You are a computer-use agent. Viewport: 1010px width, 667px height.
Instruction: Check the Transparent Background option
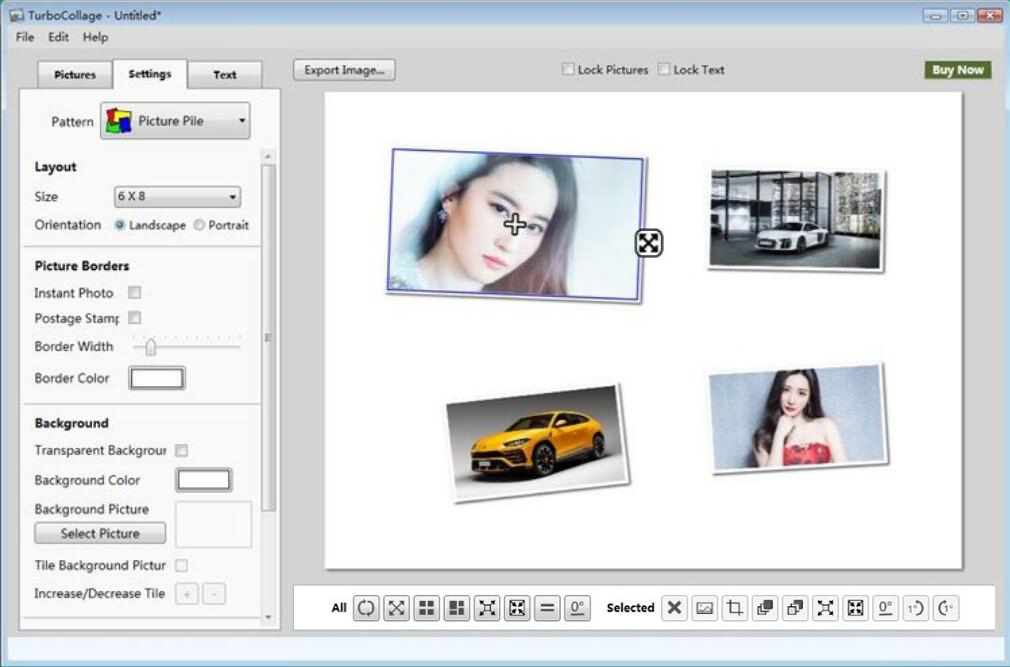[181, 451]
